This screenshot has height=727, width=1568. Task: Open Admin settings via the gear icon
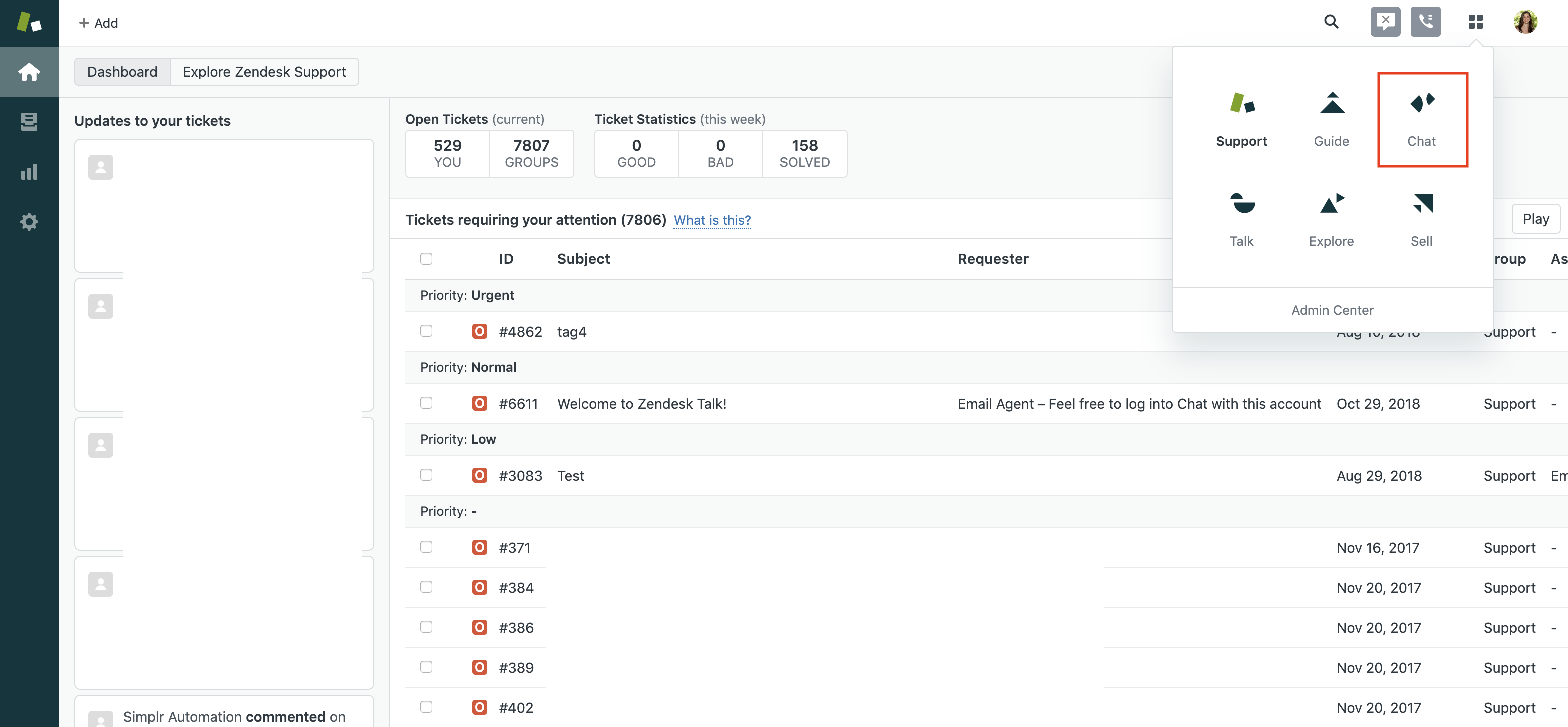(29, 221)
